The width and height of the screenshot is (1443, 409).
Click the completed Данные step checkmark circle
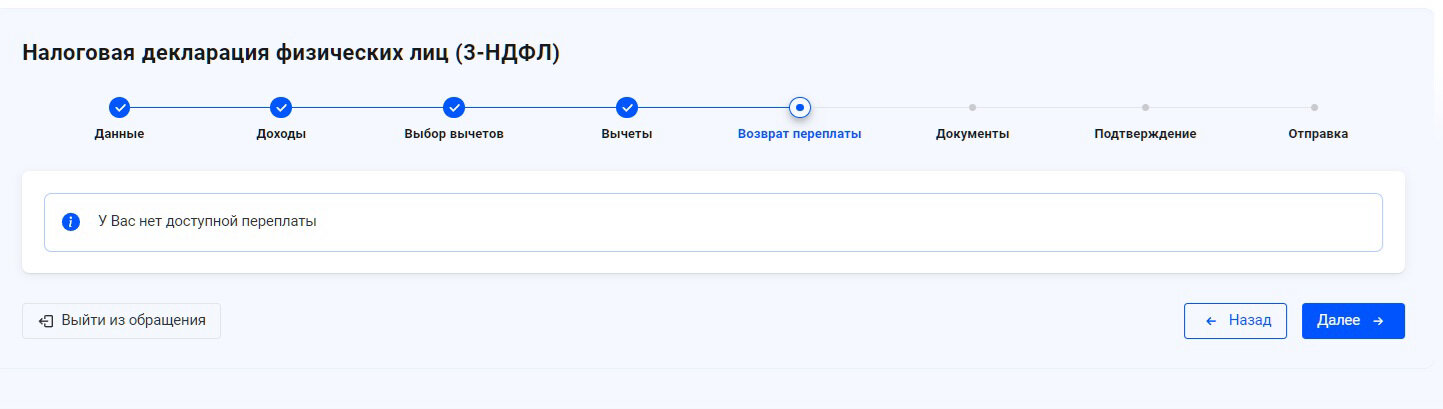tap(119, 107)
